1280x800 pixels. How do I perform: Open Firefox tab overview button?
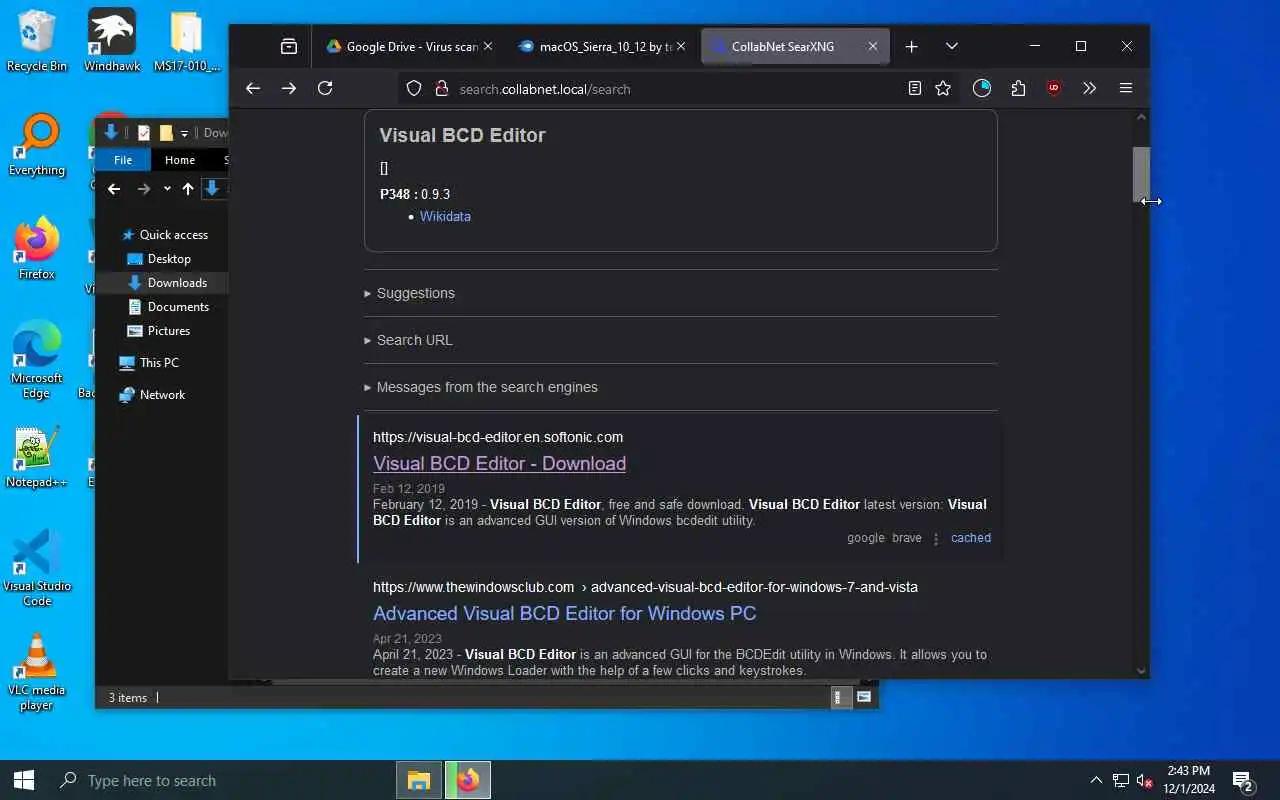[x=289, y=46]
